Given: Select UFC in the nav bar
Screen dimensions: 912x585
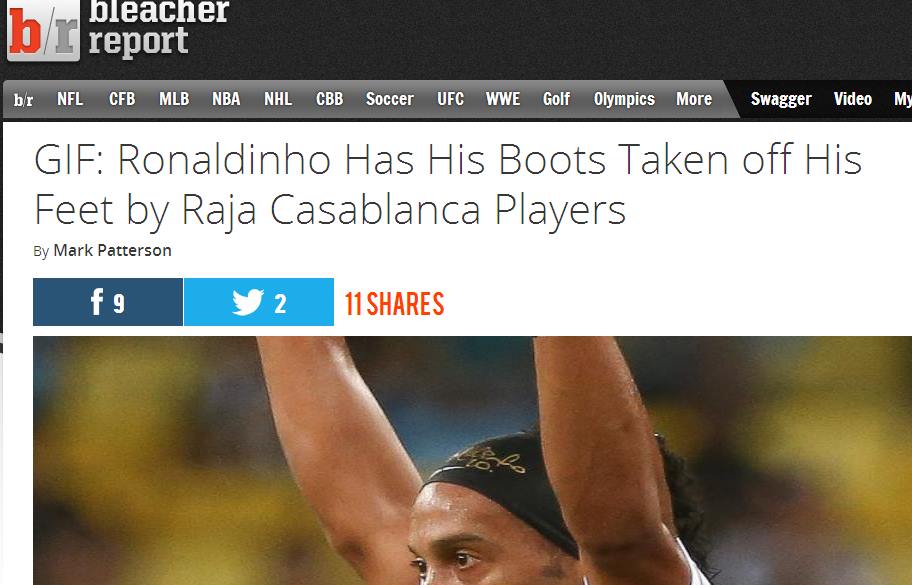Looking at the screenshot, I should (451, 99).
